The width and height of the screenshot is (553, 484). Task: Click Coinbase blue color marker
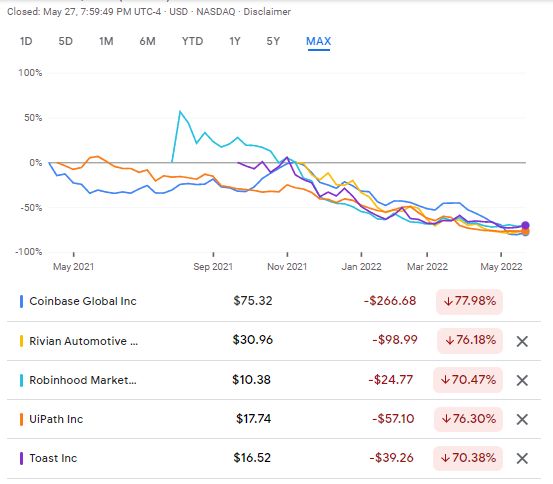(x=22, y=302)
